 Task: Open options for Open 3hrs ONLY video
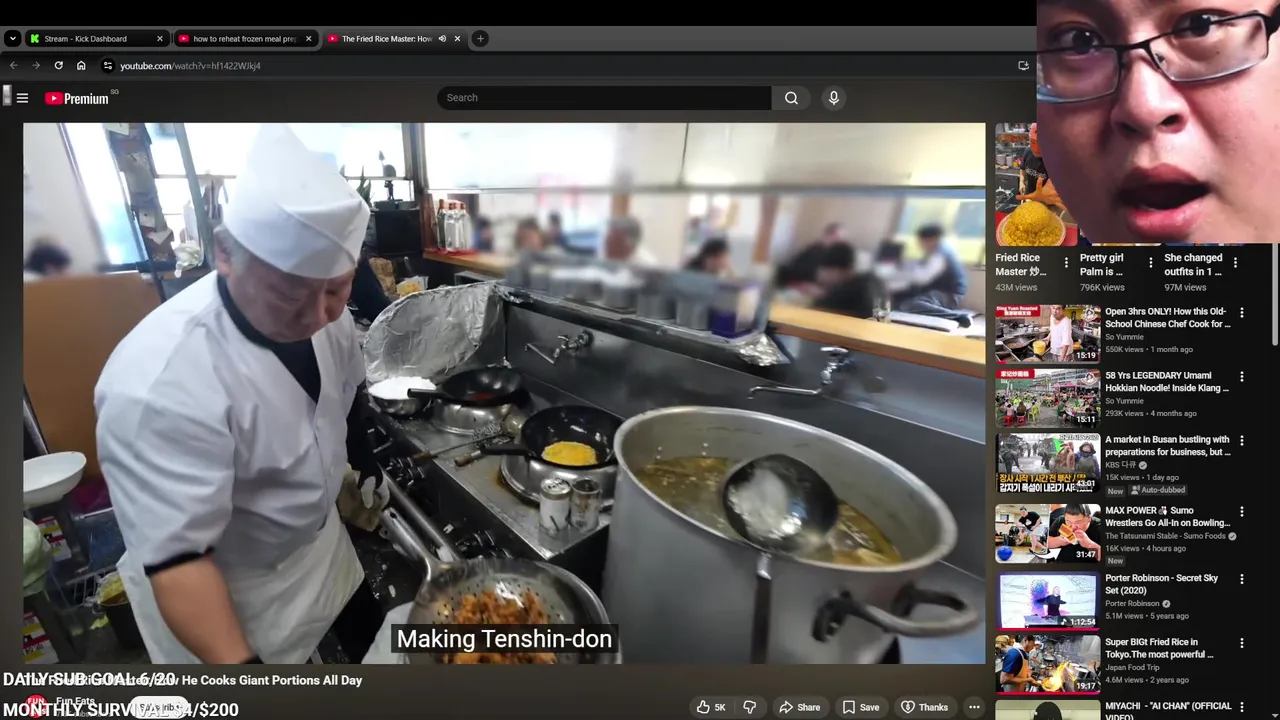point(1242,313)
